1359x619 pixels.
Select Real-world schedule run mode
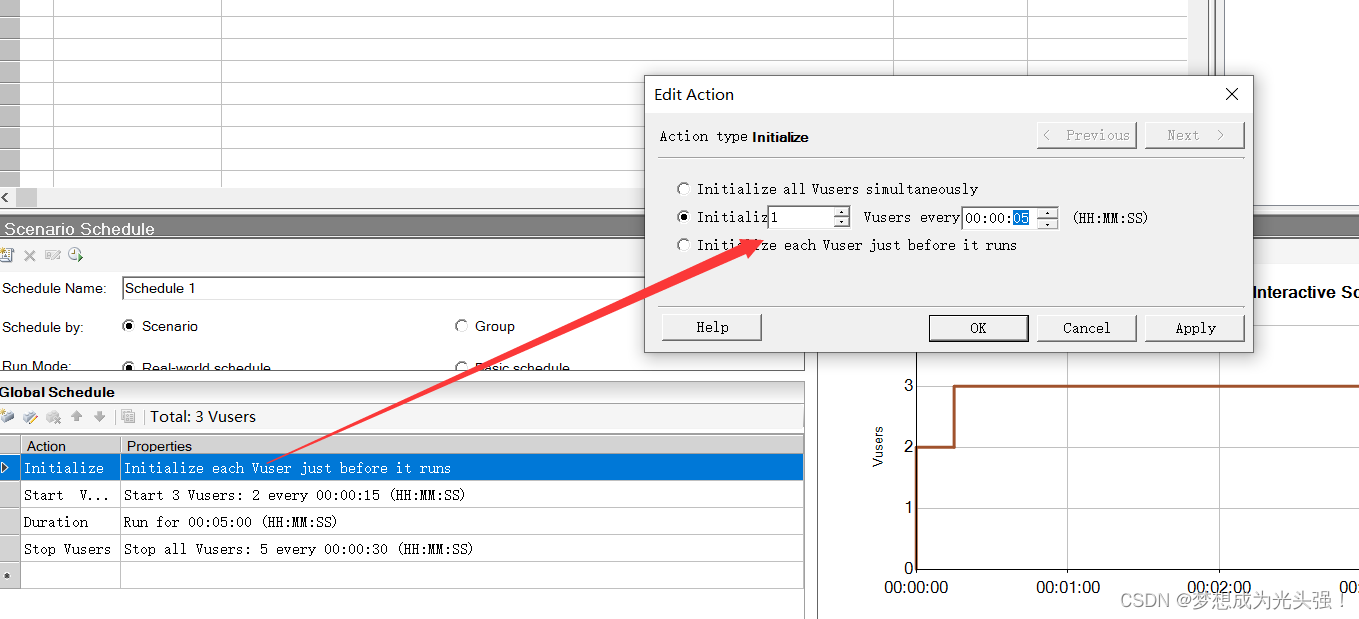(128, 367)
